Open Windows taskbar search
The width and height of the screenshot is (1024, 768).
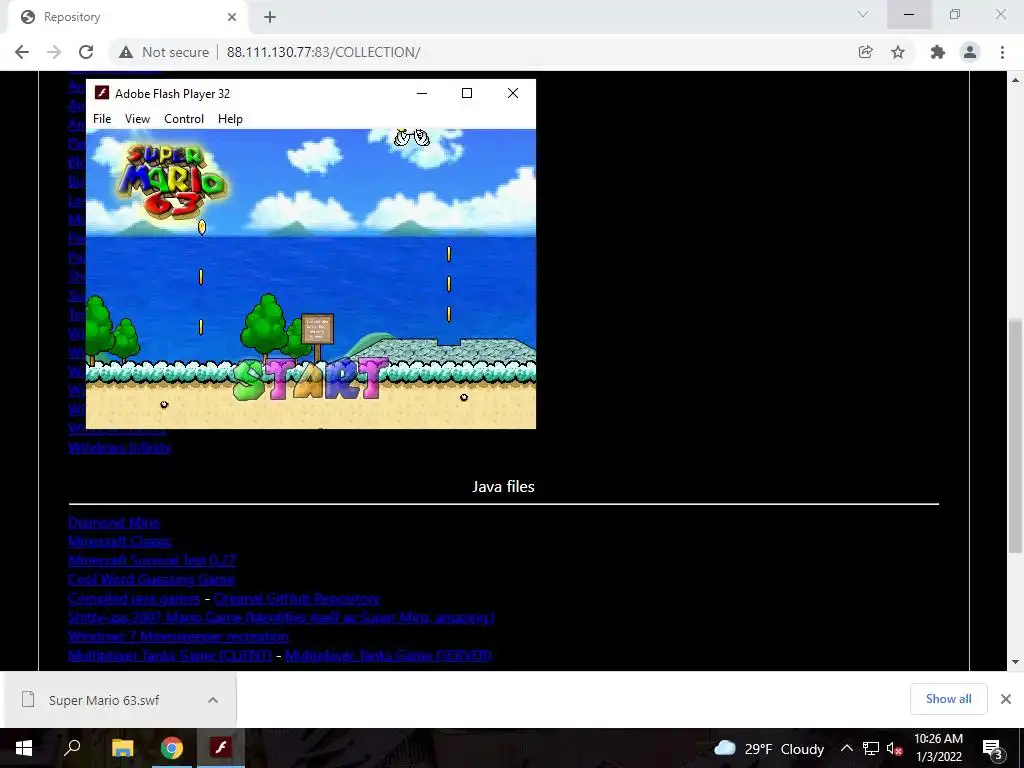coord(72,748)
